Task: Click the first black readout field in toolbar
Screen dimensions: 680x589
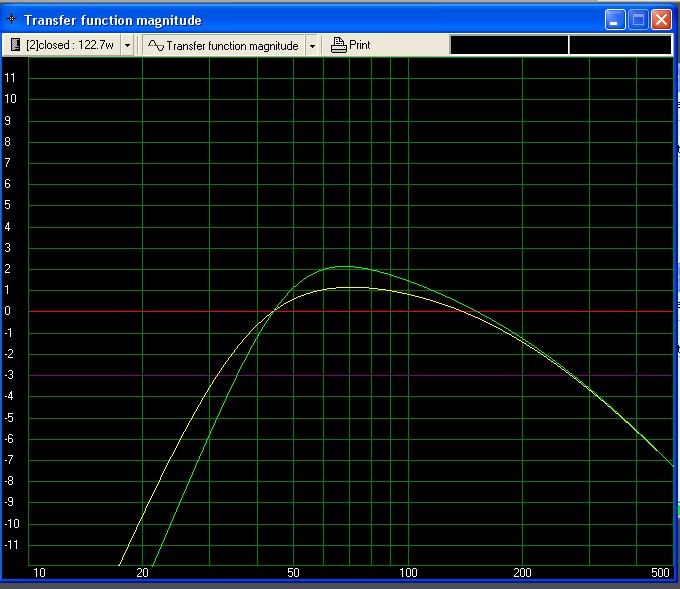Action: pos(509,45)
